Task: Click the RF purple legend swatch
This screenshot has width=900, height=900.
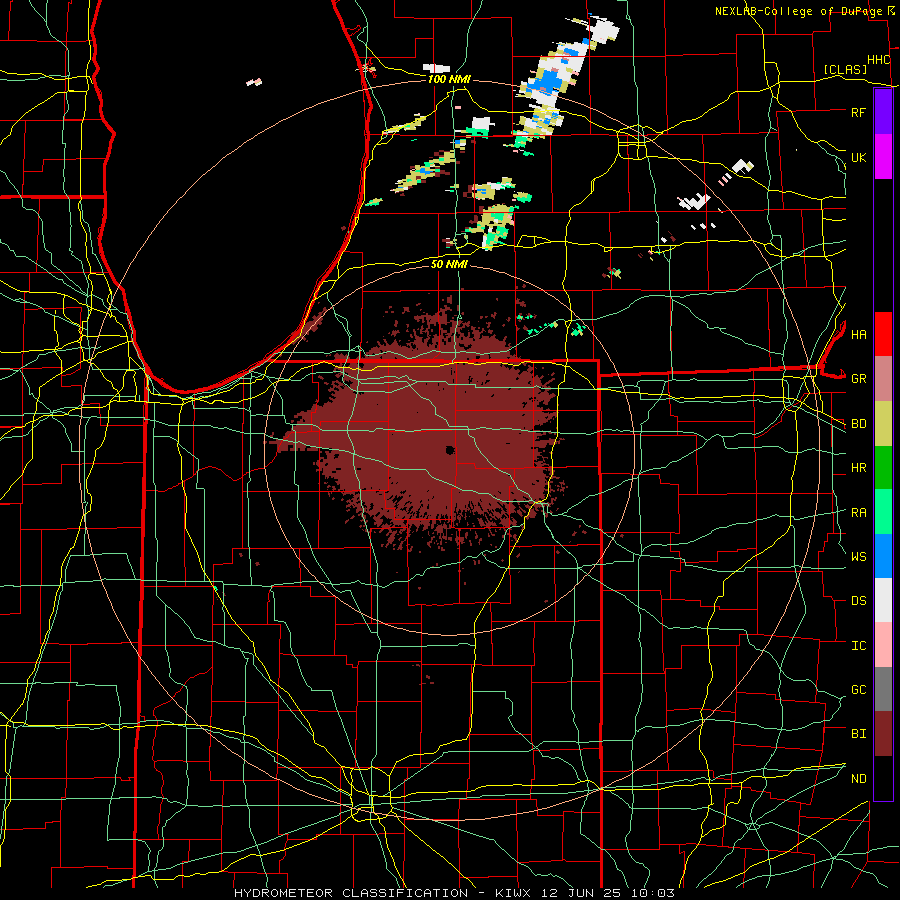Action: coord(883,112)
